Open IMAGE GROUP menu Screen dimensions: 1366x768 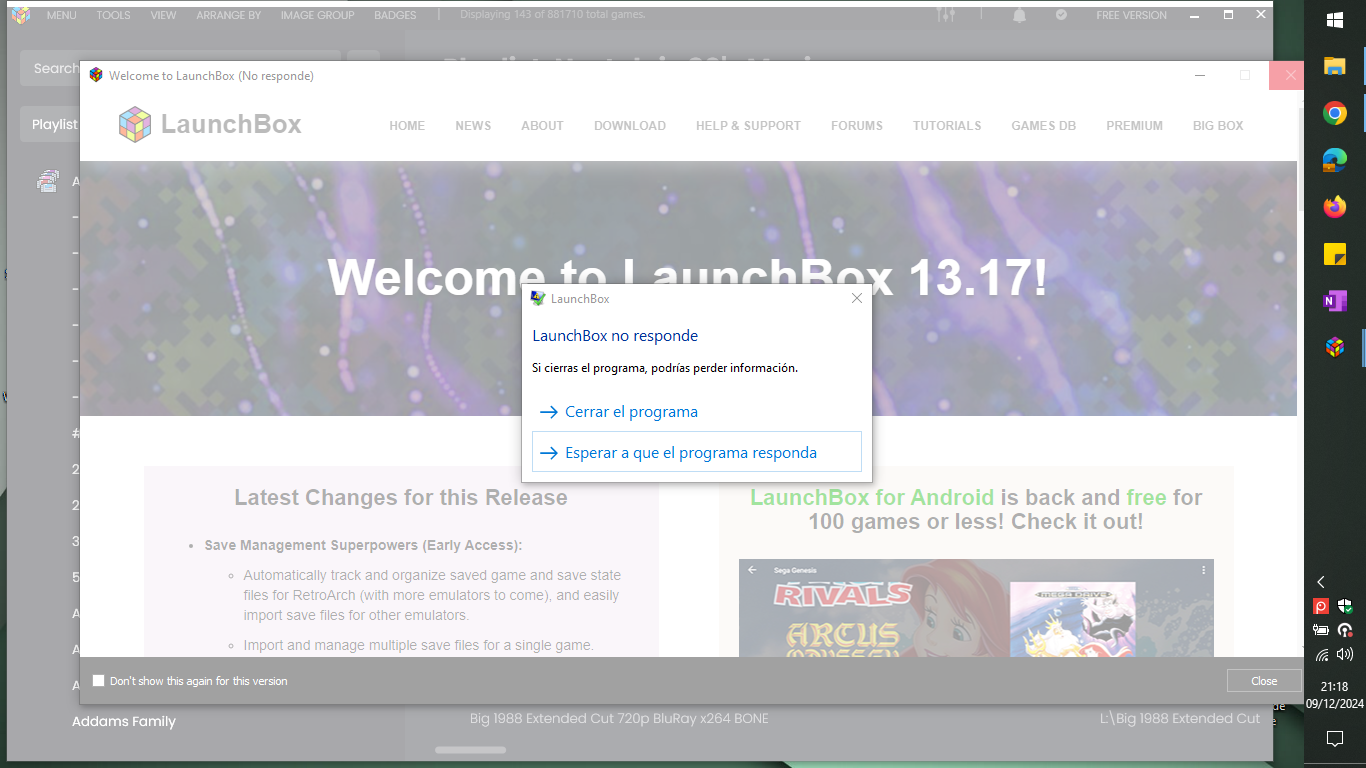(x=318, y=15)
